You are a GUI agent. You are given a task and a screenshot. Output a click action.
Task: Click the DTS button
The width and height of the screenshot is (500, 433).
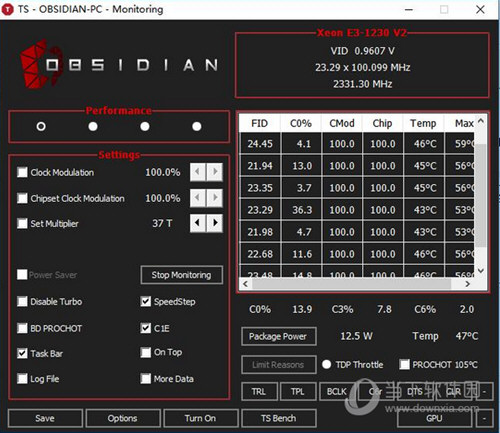pyautogui.click(x=415, y=391)
